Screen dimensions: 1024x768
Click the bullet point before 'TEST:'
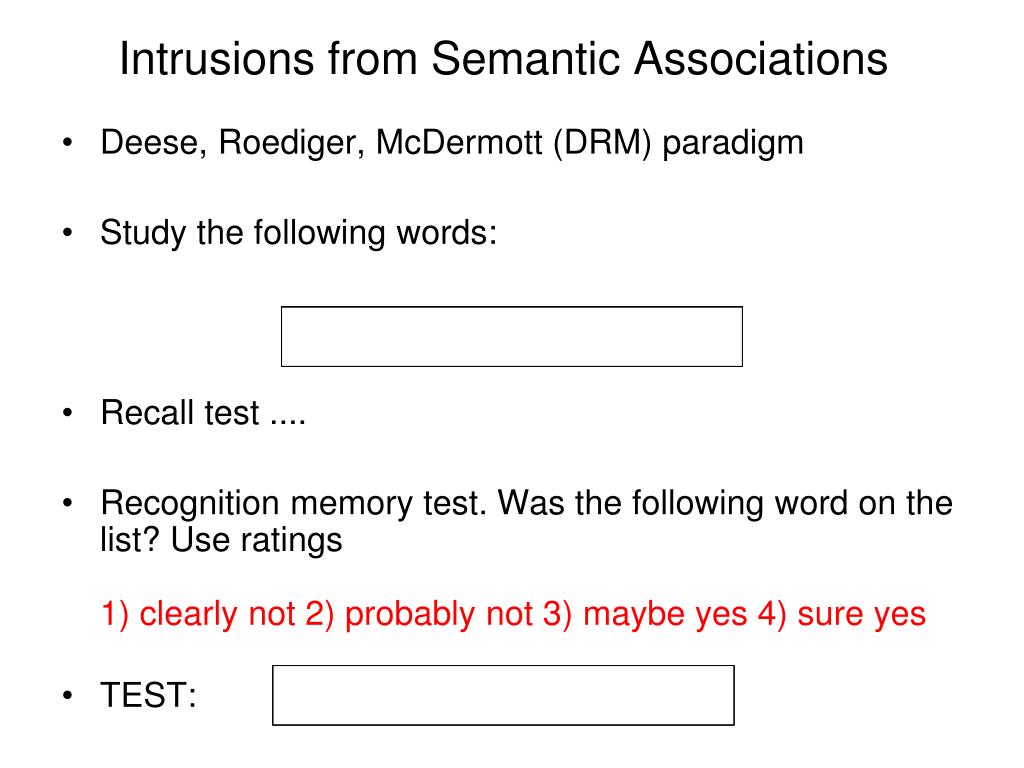point(67,695)
